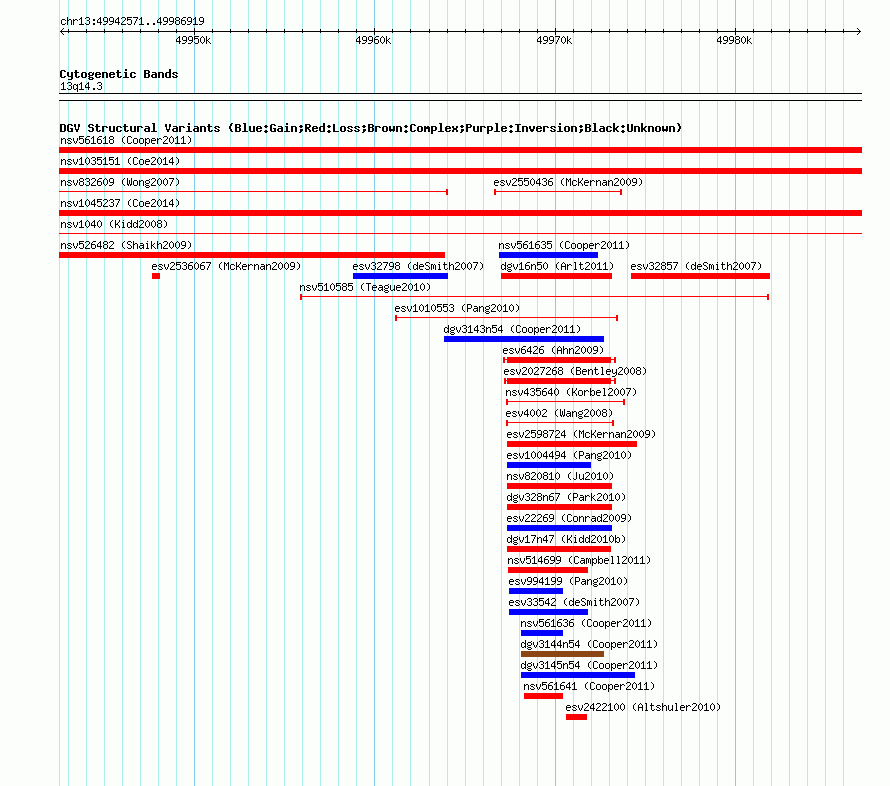Select the blue dgv3143n54 gain bar
The height and width of the screenshot is (786, 890).
[x=524, y=339]
